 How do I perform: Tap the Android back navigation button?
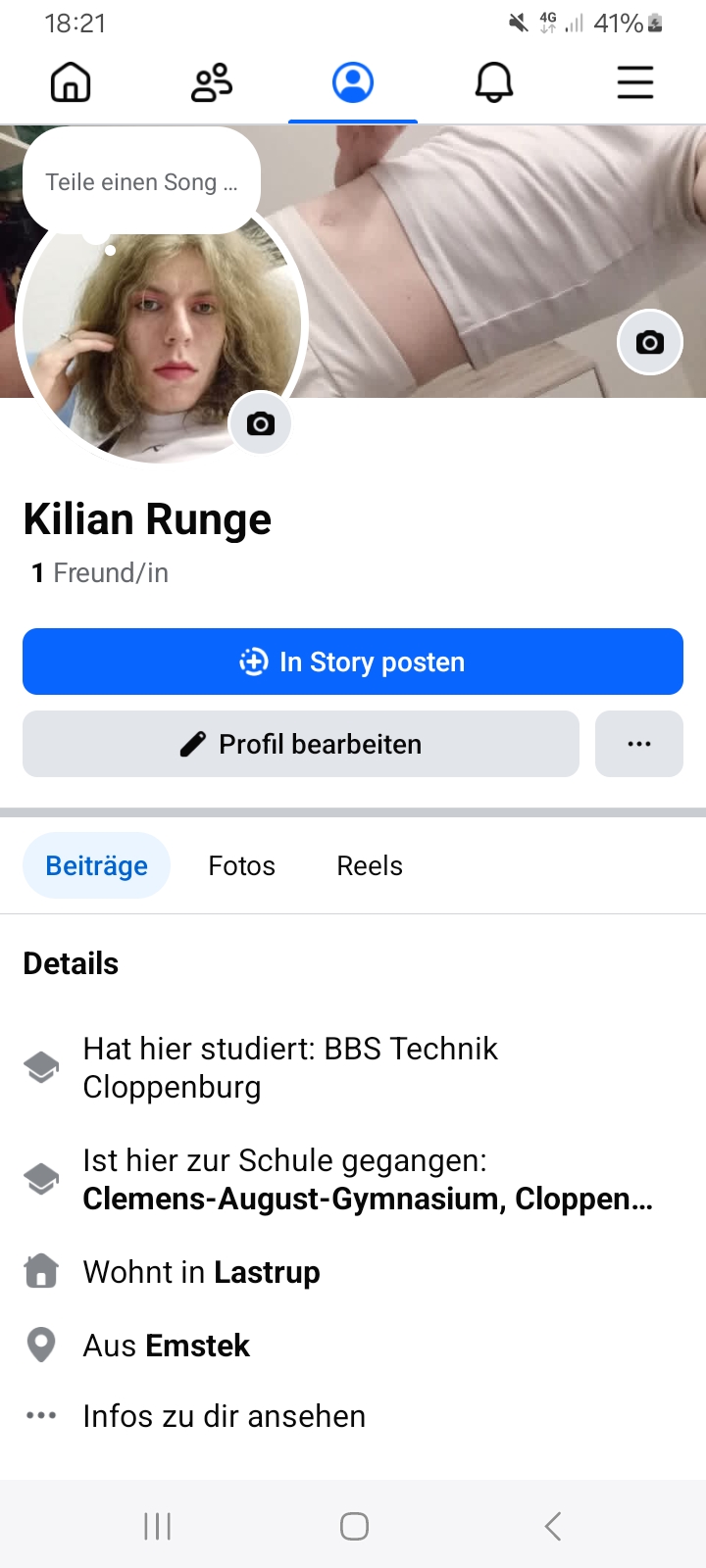coord(553,1526)
